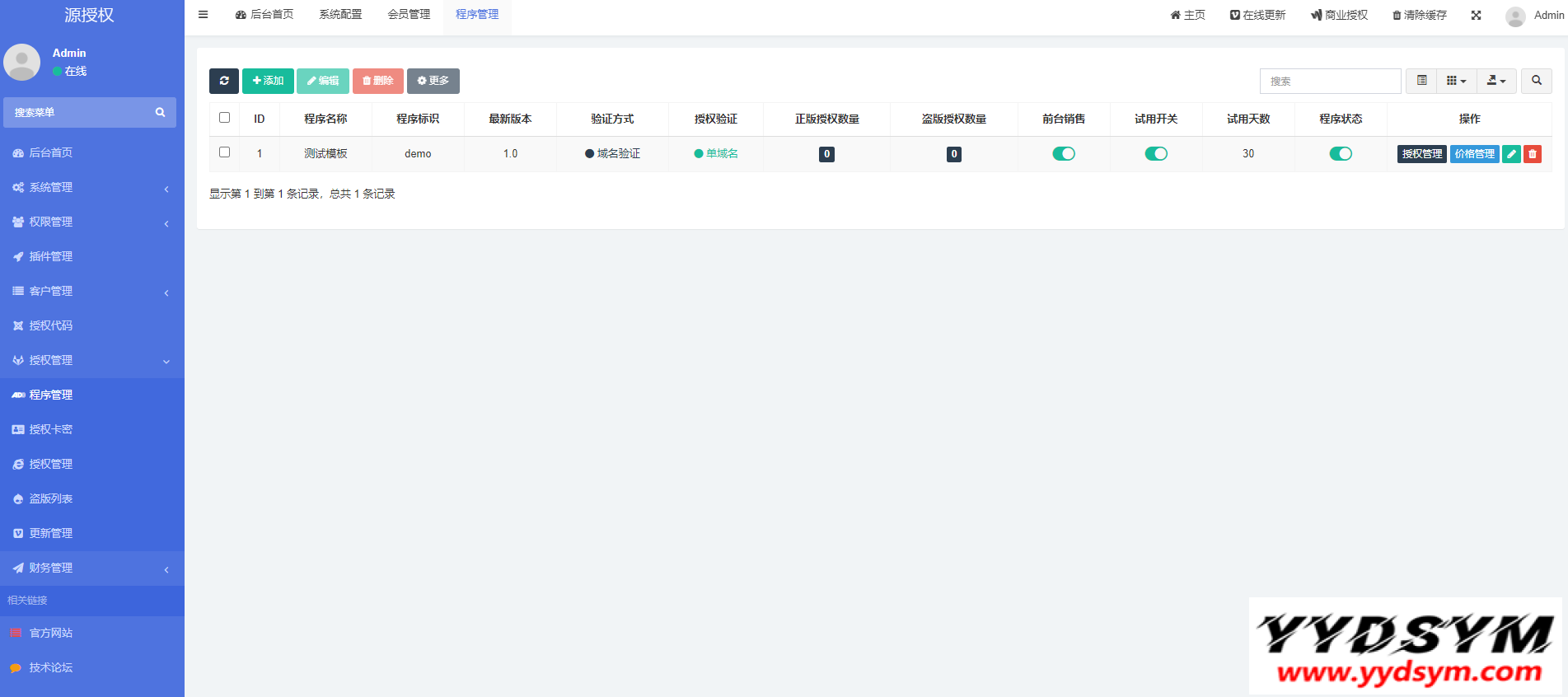Open the column visibility dropdown
Viewport: 1568px width, 697px height.
coord(1456,81)
